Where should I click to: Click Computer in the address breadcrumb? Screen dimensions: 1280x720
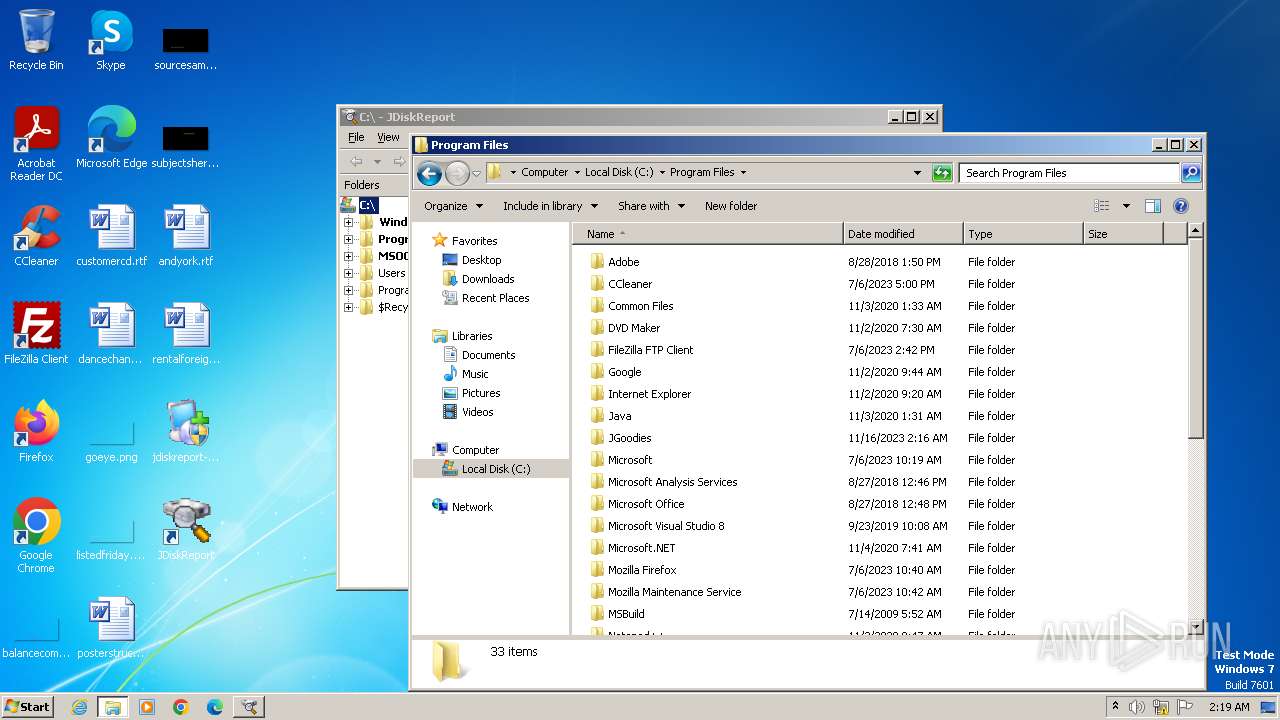click(x=544, y=172)
